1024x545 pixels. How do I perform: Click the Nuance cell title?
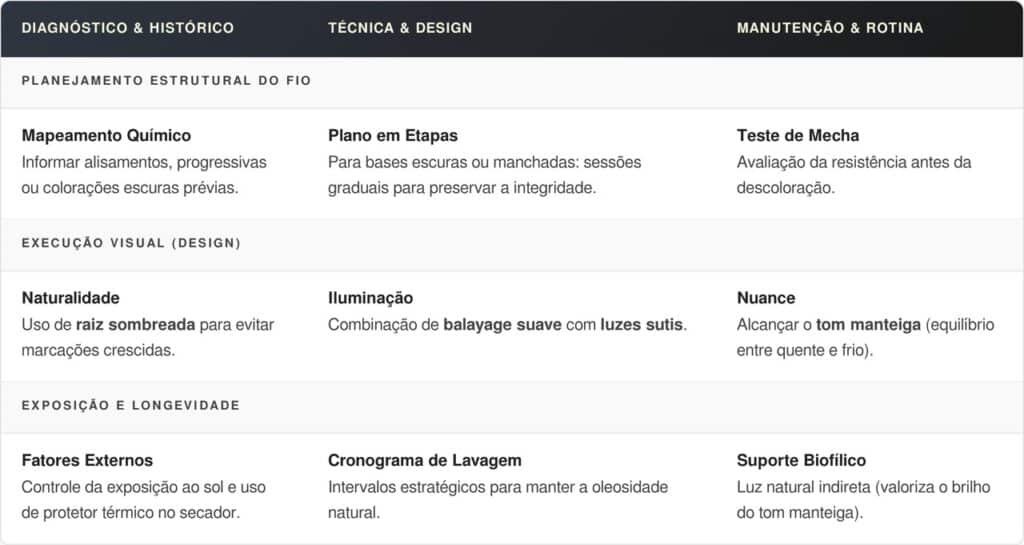(x=766, y=298)
